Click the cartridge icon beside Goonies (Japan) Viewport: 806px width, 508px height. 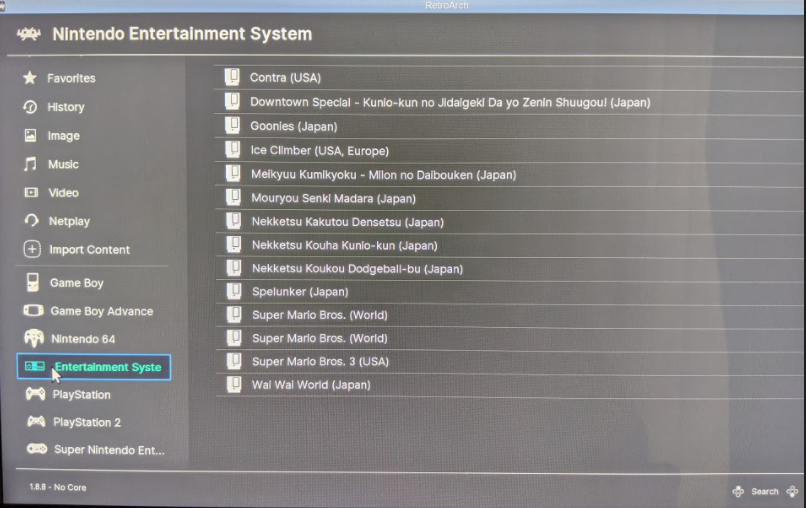[x=233, y=125]
